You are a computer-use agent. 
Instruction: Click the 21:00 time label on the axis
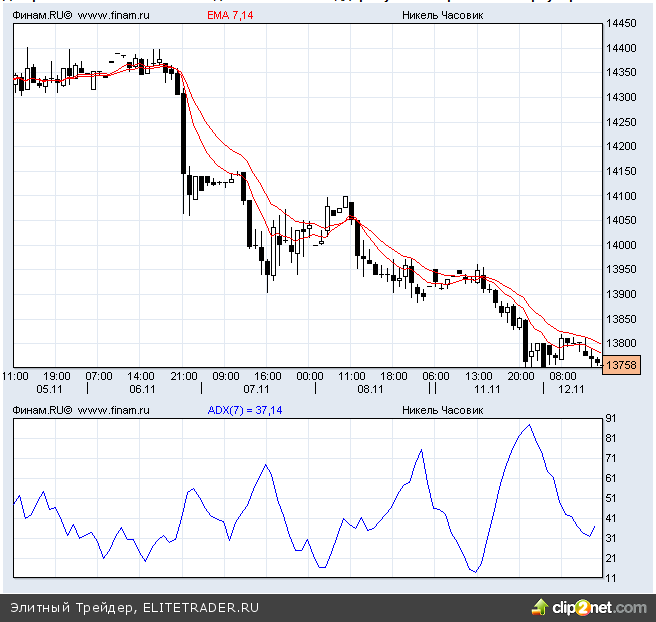(x=184, y=376)
